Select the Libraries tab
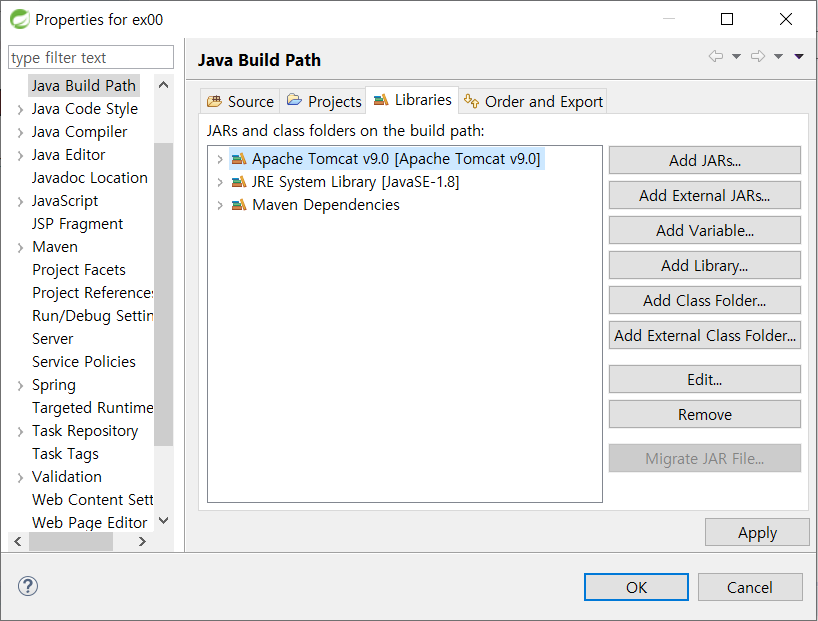Viewport: 818px width, 621px height. pyautogui.click(x=412, y=100)
